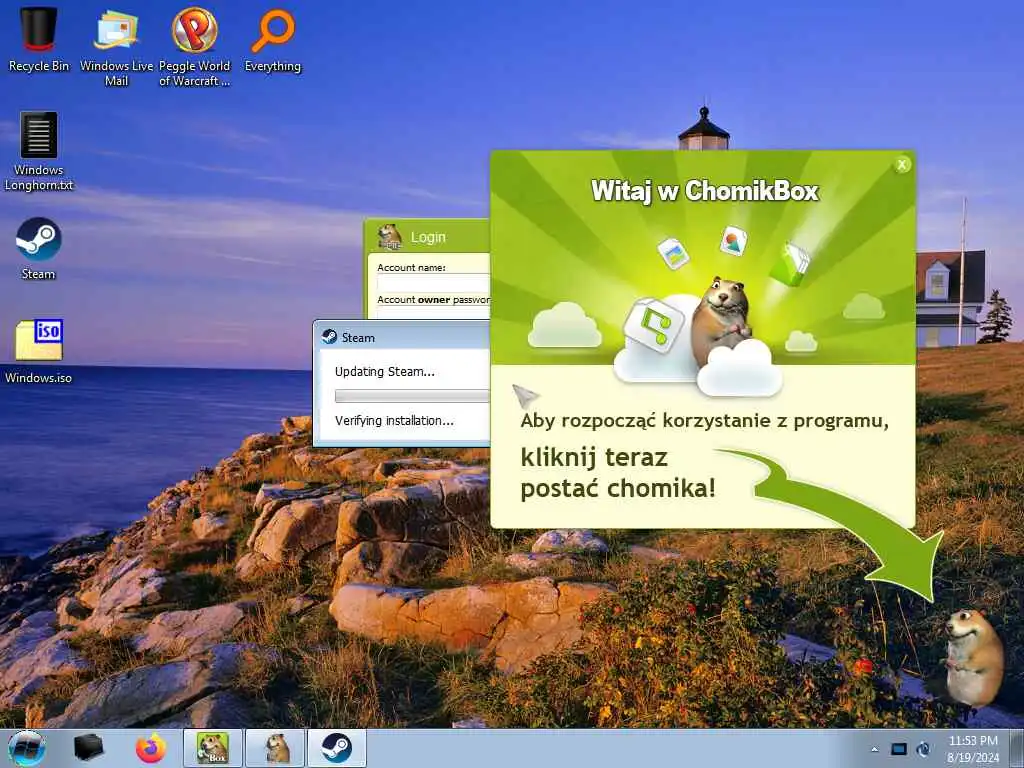Click "Updating Steam..." label
The image size is (1024, 768).
pos(385,372)
